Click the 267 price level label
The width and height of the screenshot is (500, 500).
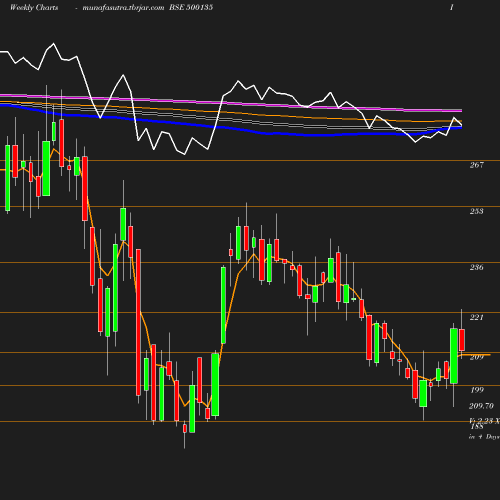tap(477, 165)
